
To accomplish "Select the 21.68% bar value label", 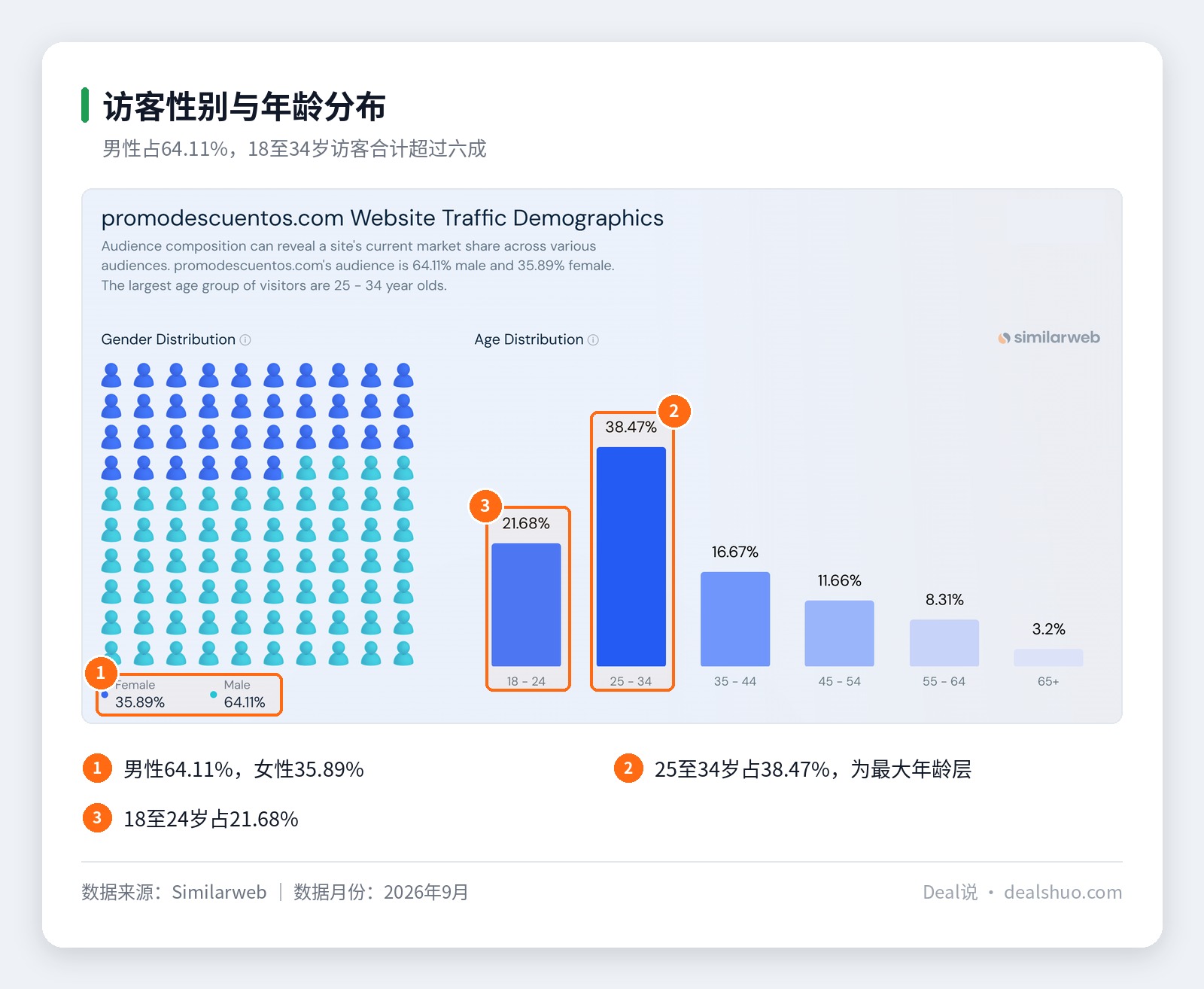I will point(526,523).
